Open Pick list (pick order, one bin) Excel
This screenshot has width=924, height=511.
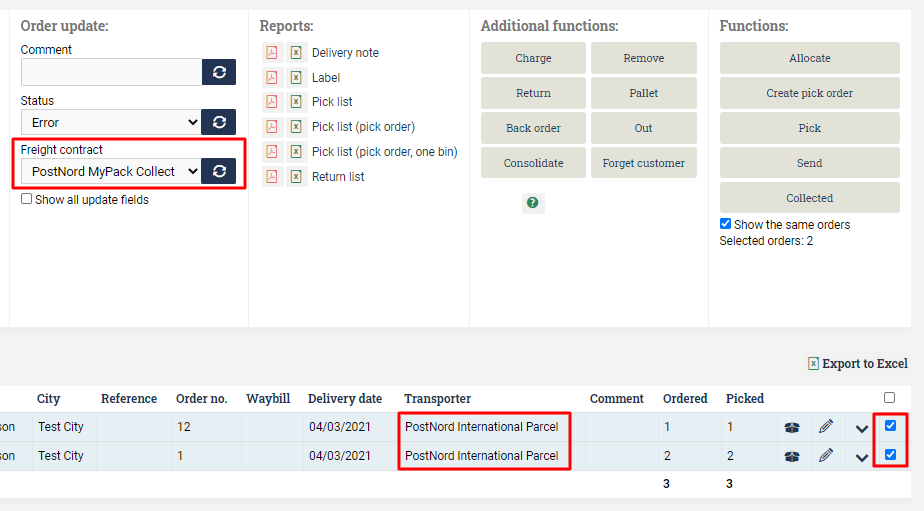[x=296, y=151]
